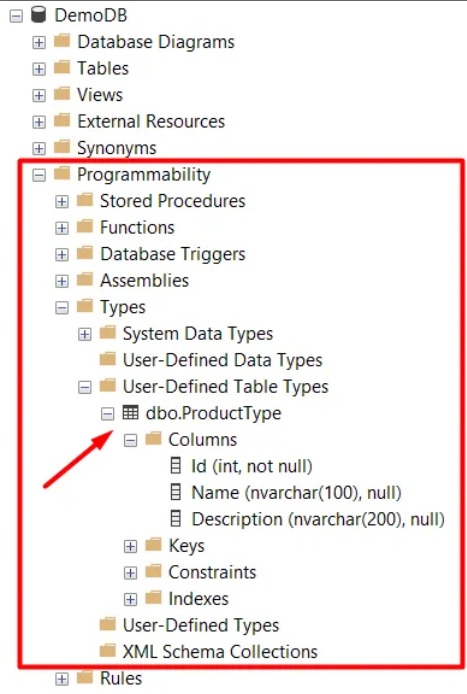Select the User-Defined Types item

point(201,625)
